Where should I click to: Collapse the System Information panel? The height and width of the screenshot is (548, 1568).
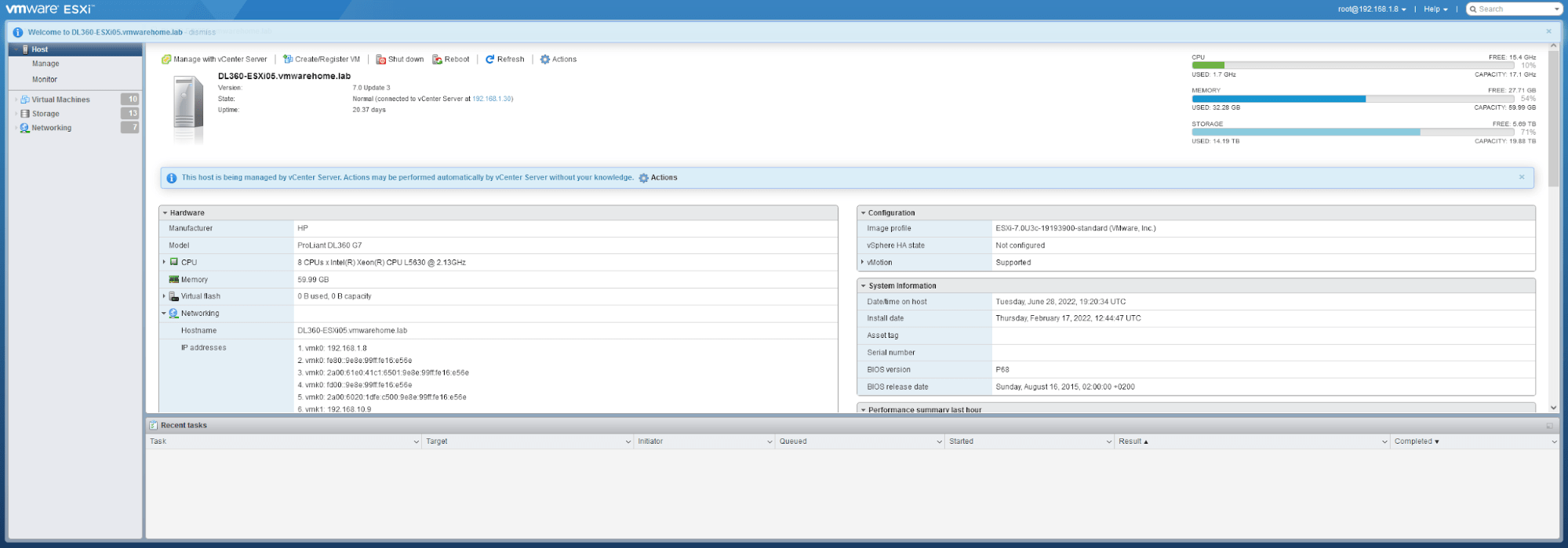tap(863, 286)
